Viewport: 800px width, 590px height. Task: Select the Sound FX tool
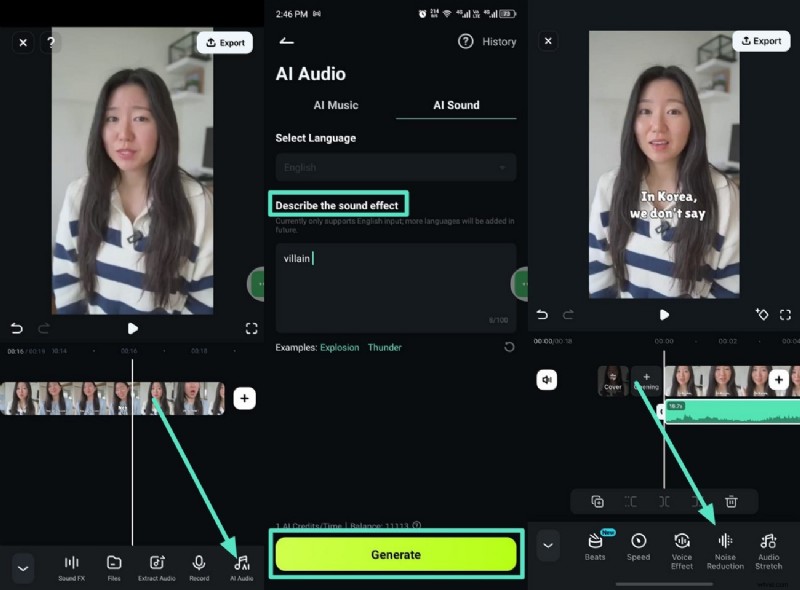click(71, 565)
